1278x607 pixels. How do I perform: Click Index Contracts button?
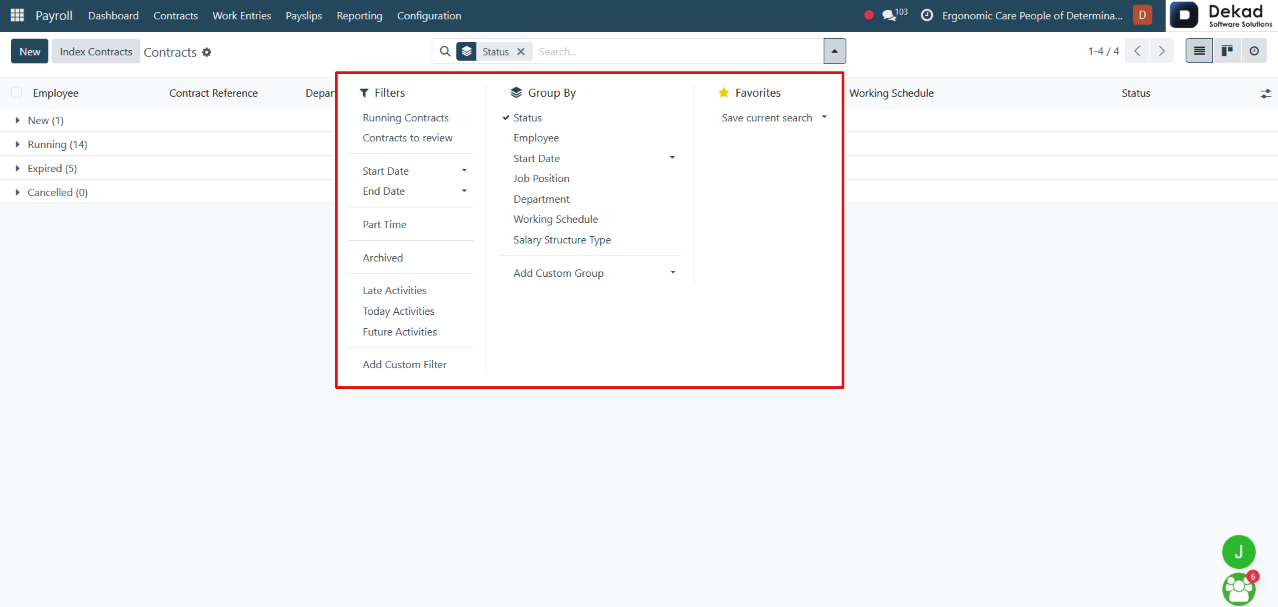(x=96, y=51)
